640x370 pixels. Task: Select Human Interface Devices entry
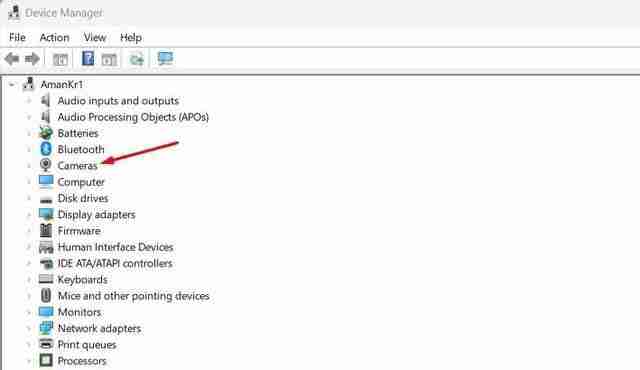click(116, 247)
